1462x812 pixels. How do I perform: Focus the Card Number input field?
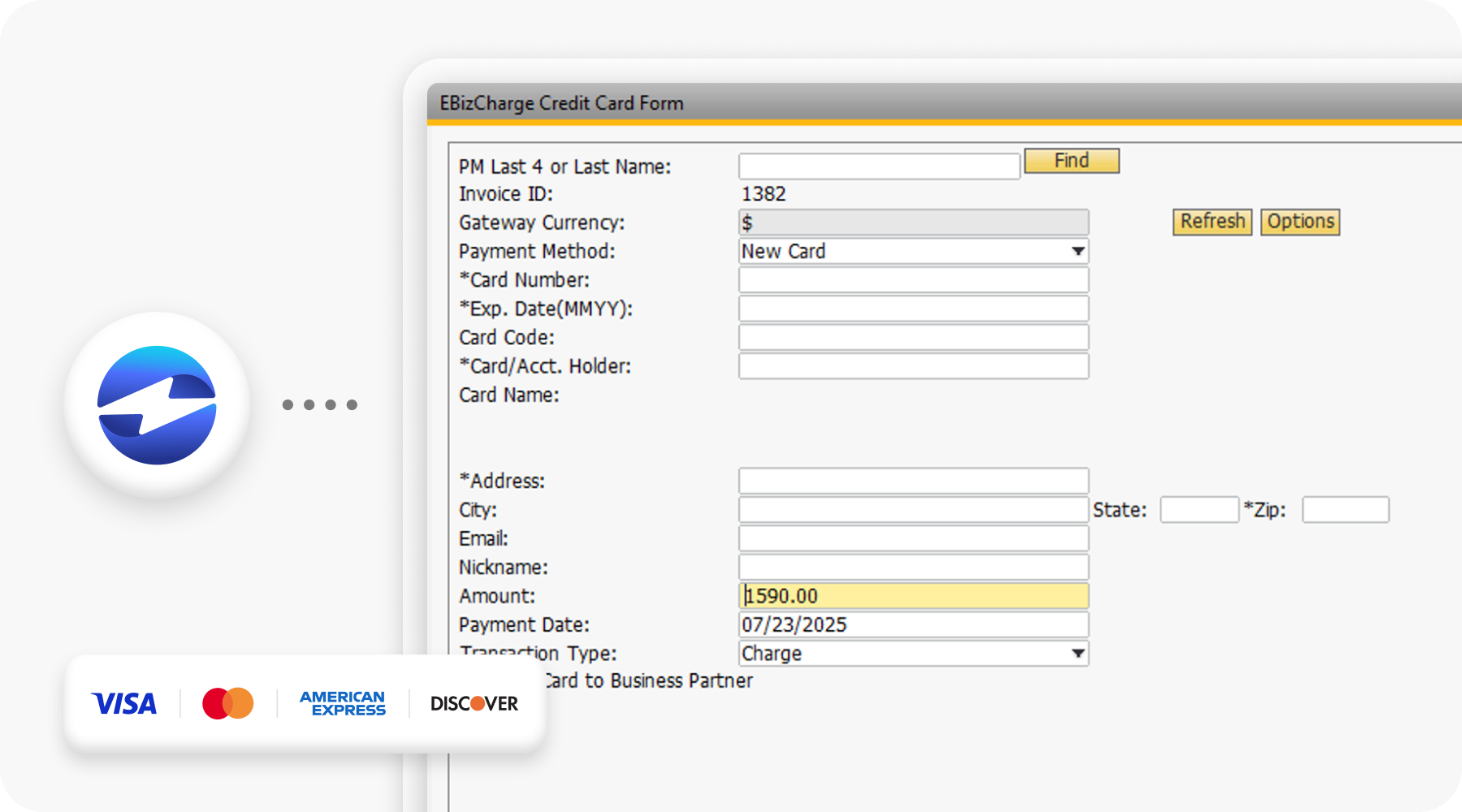click(914, 280)
